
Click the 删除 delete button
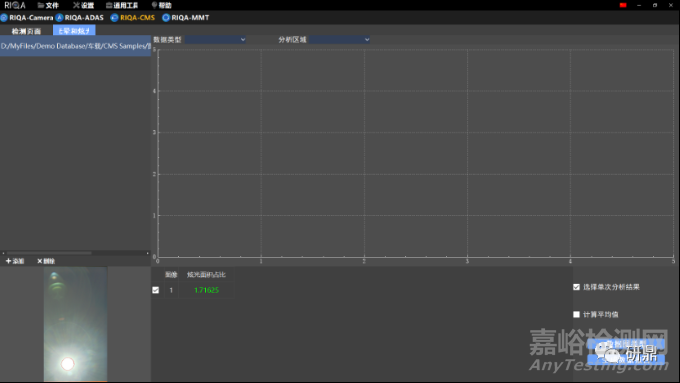pos(46,261)
